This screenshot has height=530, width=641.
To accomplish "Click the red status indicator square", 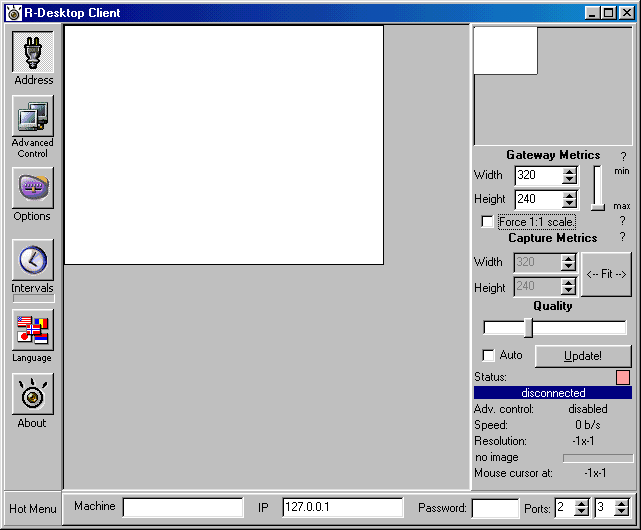I will (623, 377).
